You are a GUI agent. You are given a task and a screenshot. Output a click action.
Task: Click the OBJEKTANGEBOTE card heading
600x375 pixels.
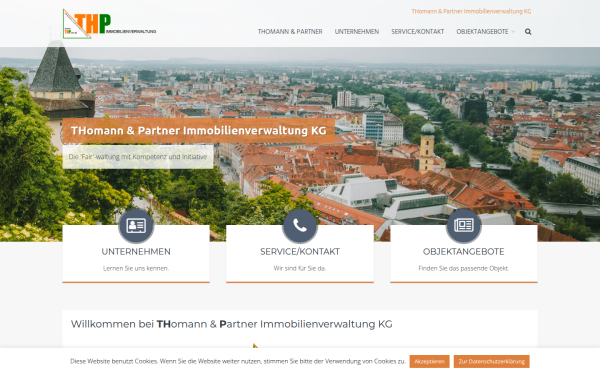[463, 252]
